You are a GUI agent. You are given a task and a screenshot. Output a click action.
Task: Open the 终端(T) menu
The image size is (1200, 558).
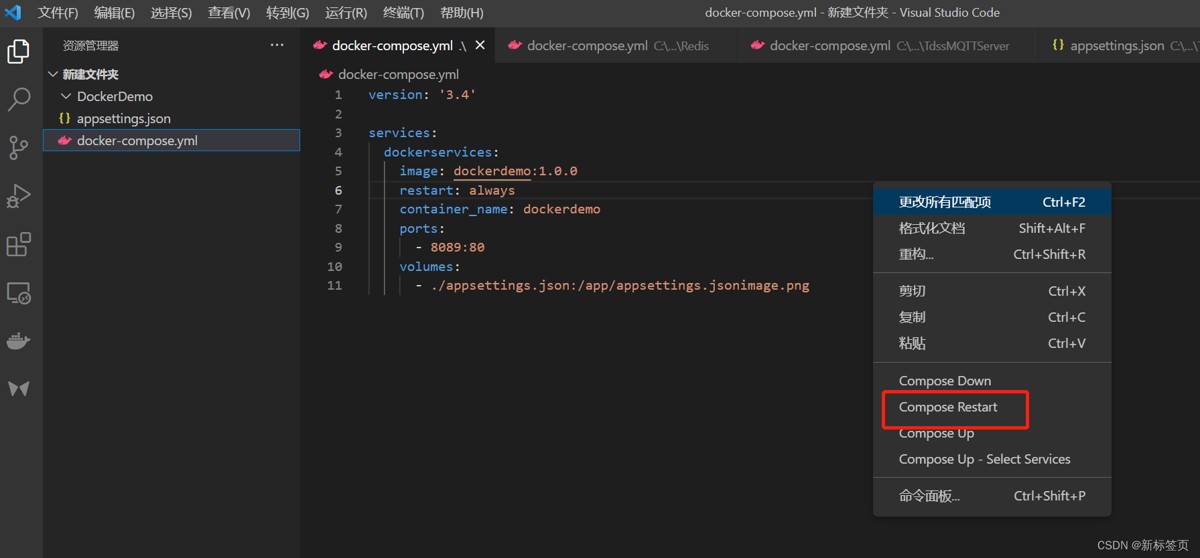[404, 13]
